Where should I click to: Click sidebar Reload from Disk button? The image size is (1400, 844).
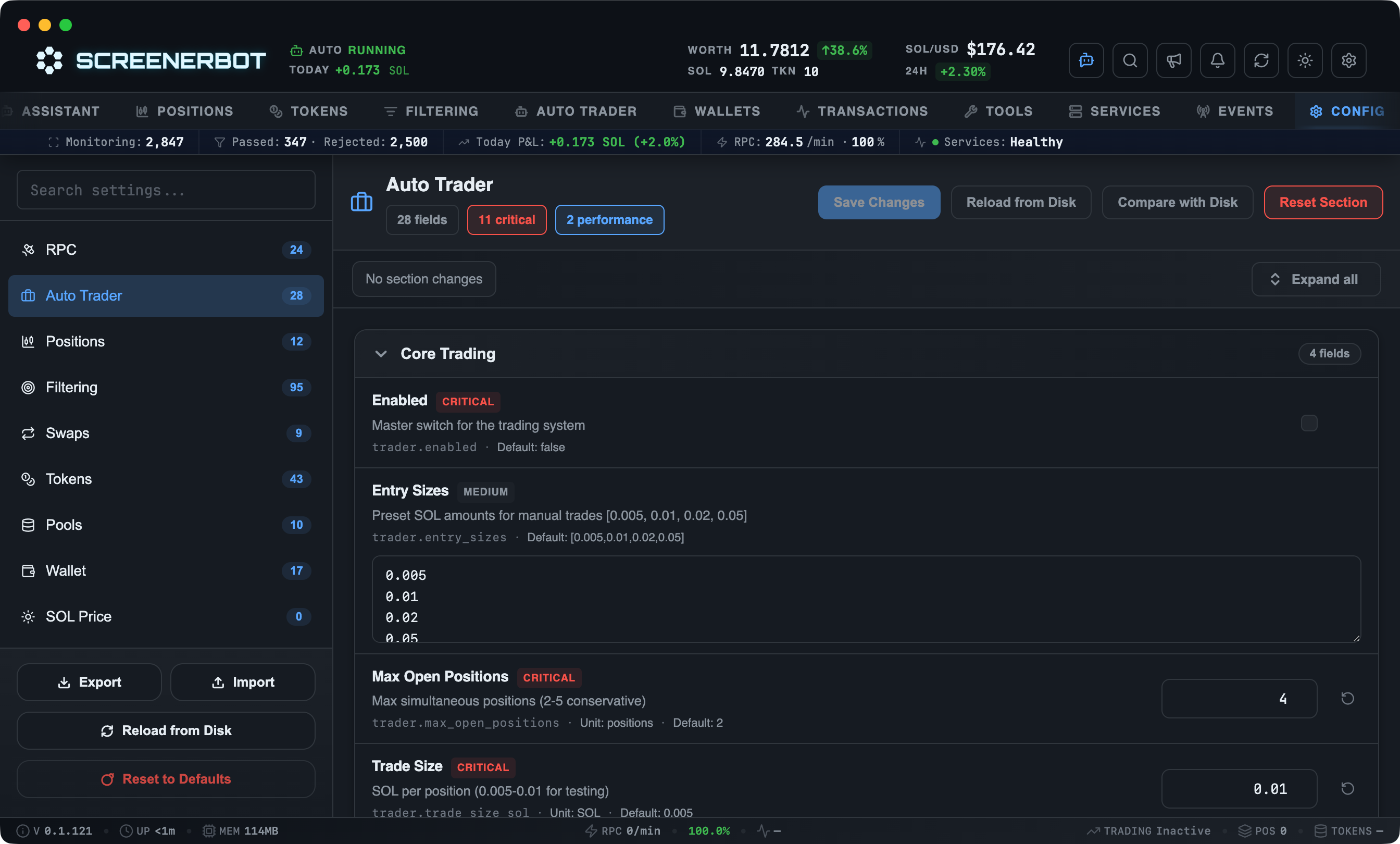166,730
